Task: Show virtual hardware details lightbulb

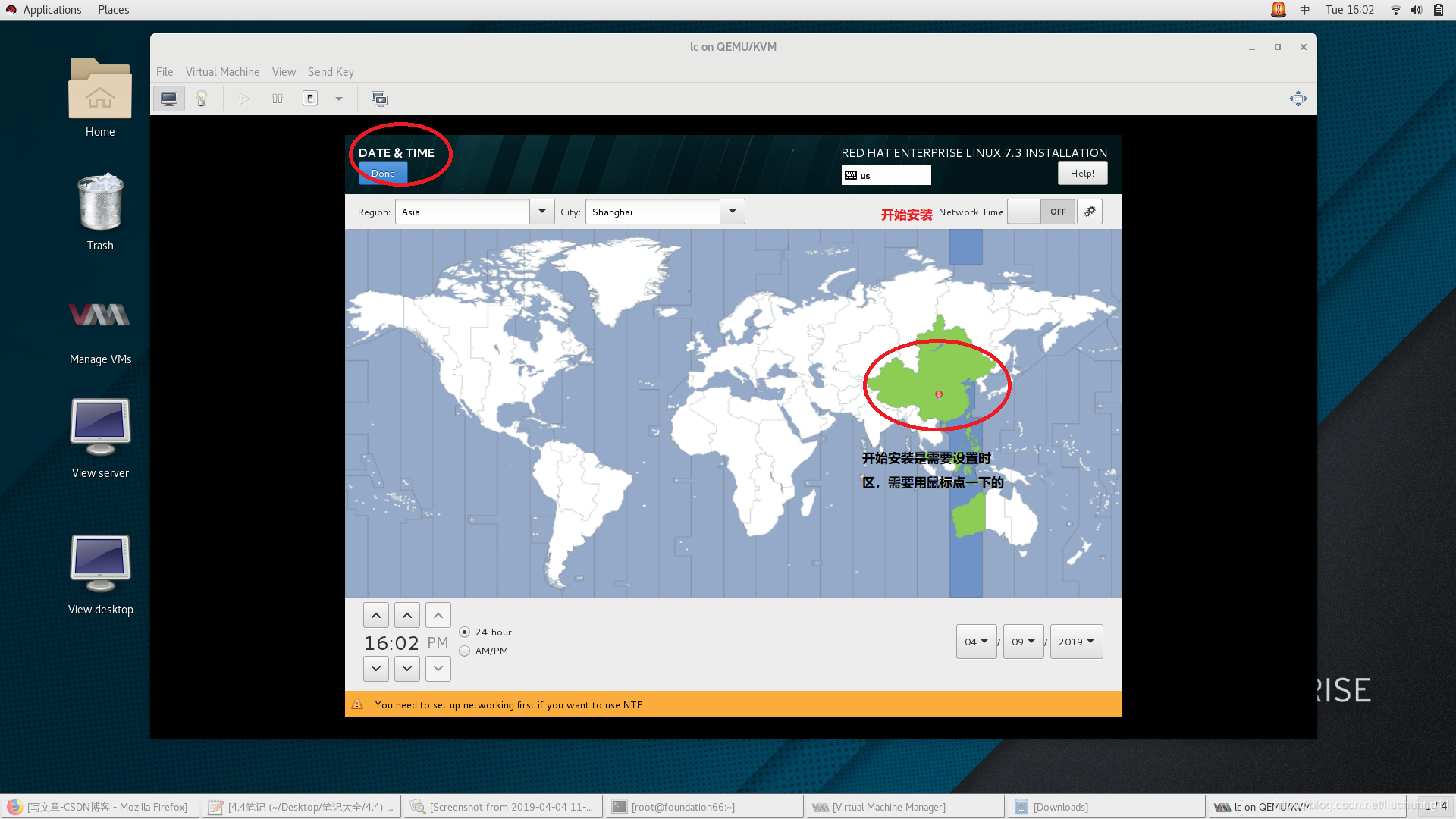Action: click(202, 99)
